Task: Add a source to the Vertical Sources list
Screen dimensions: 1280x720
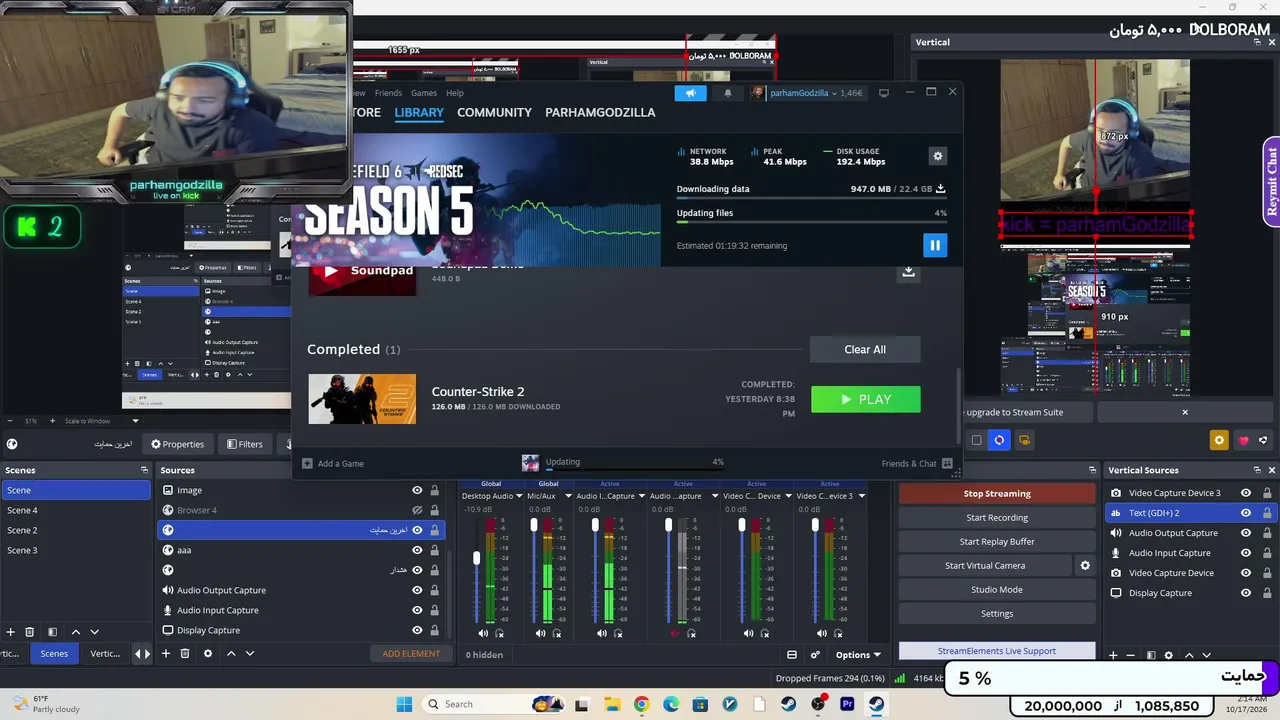Action: coord(1113,656)
